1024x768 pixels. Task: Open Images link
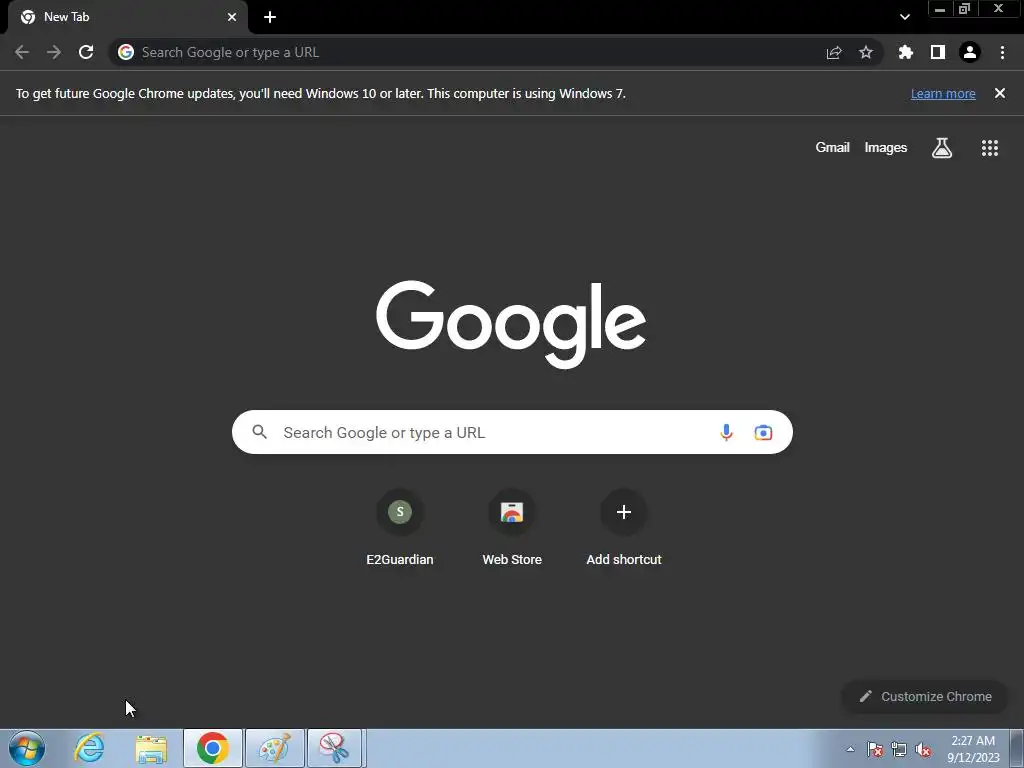pyautogui.click(x=886, y=148)
